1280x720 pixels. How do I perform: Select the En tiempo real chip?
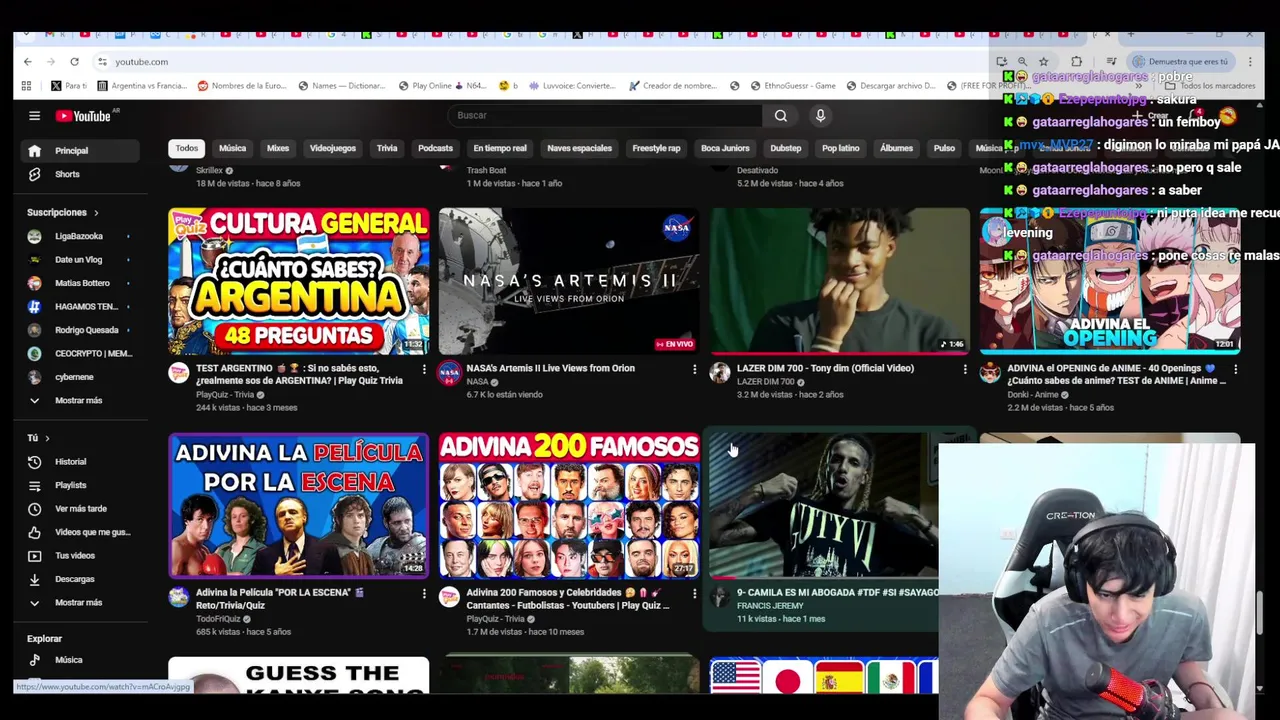coord(500,148)
